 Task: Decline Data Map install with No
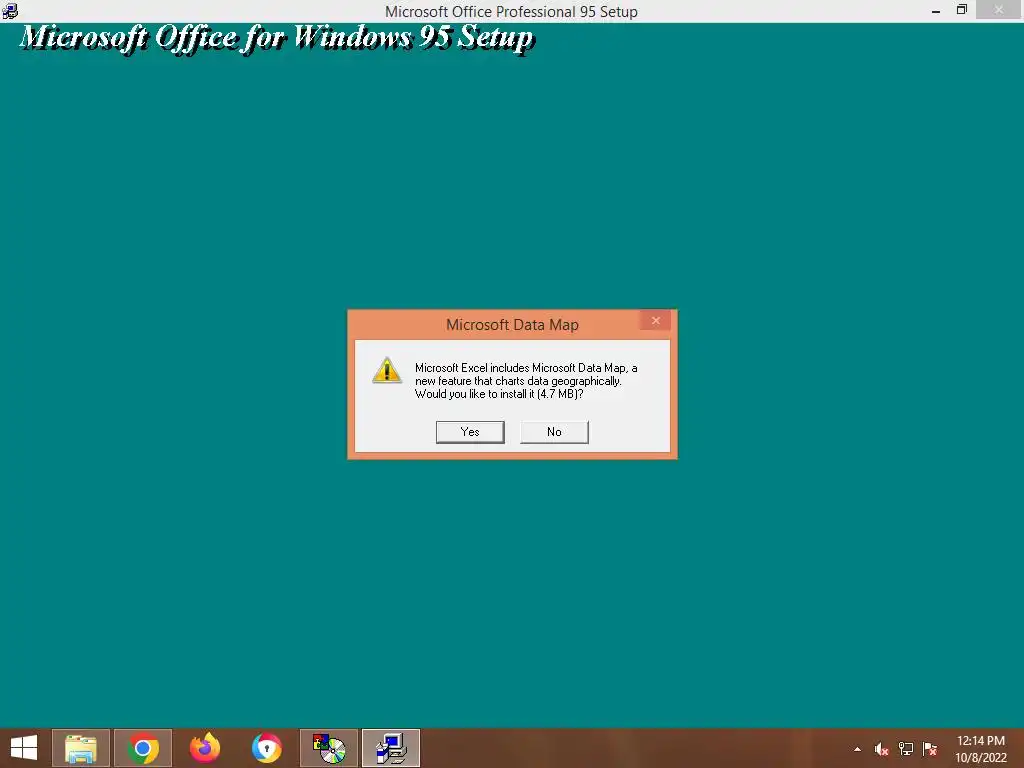554,432
